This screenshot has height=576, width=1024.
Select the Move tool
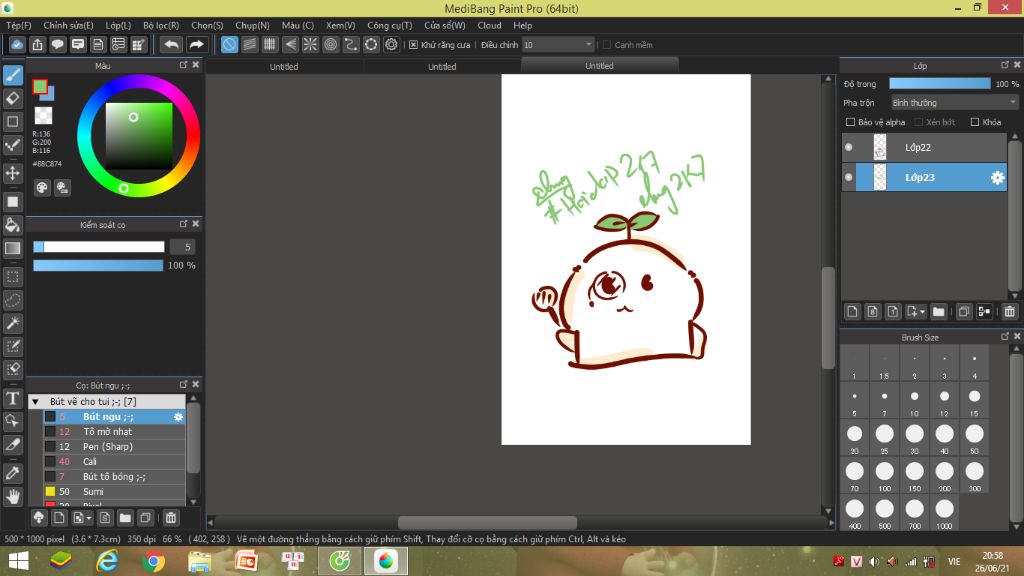(12, 173)
